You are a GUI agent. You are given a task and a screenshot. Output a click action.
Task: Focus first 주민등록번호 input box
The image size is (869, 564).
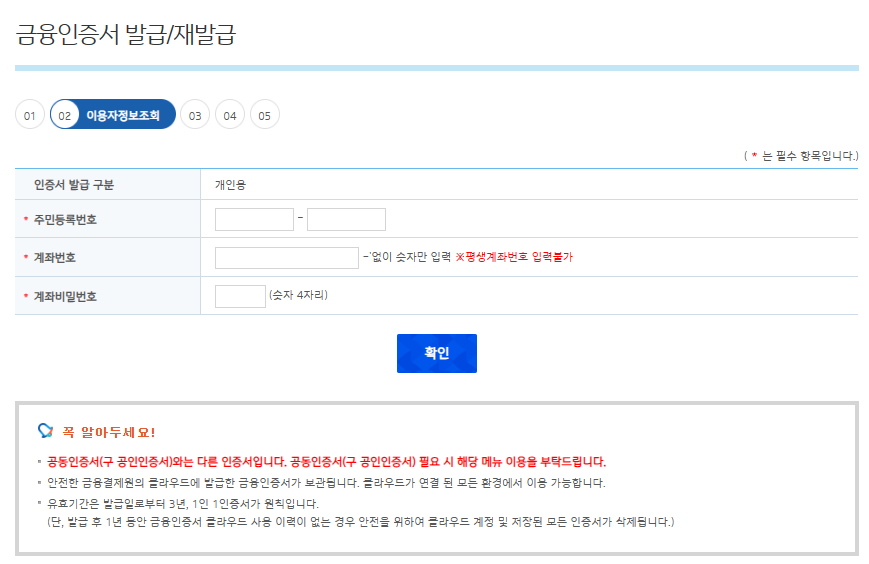254,219
